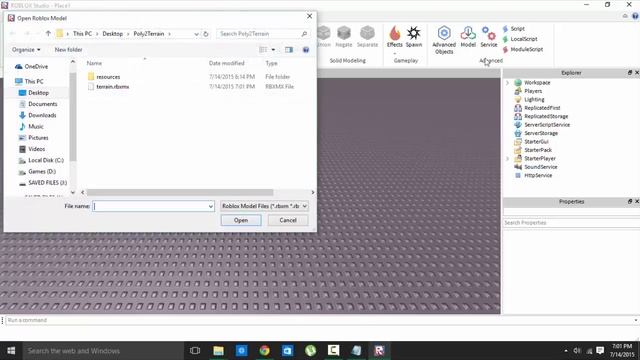640x360 pixels.
Task: Click New folder in the dialog toolbar
Action: 68,49
